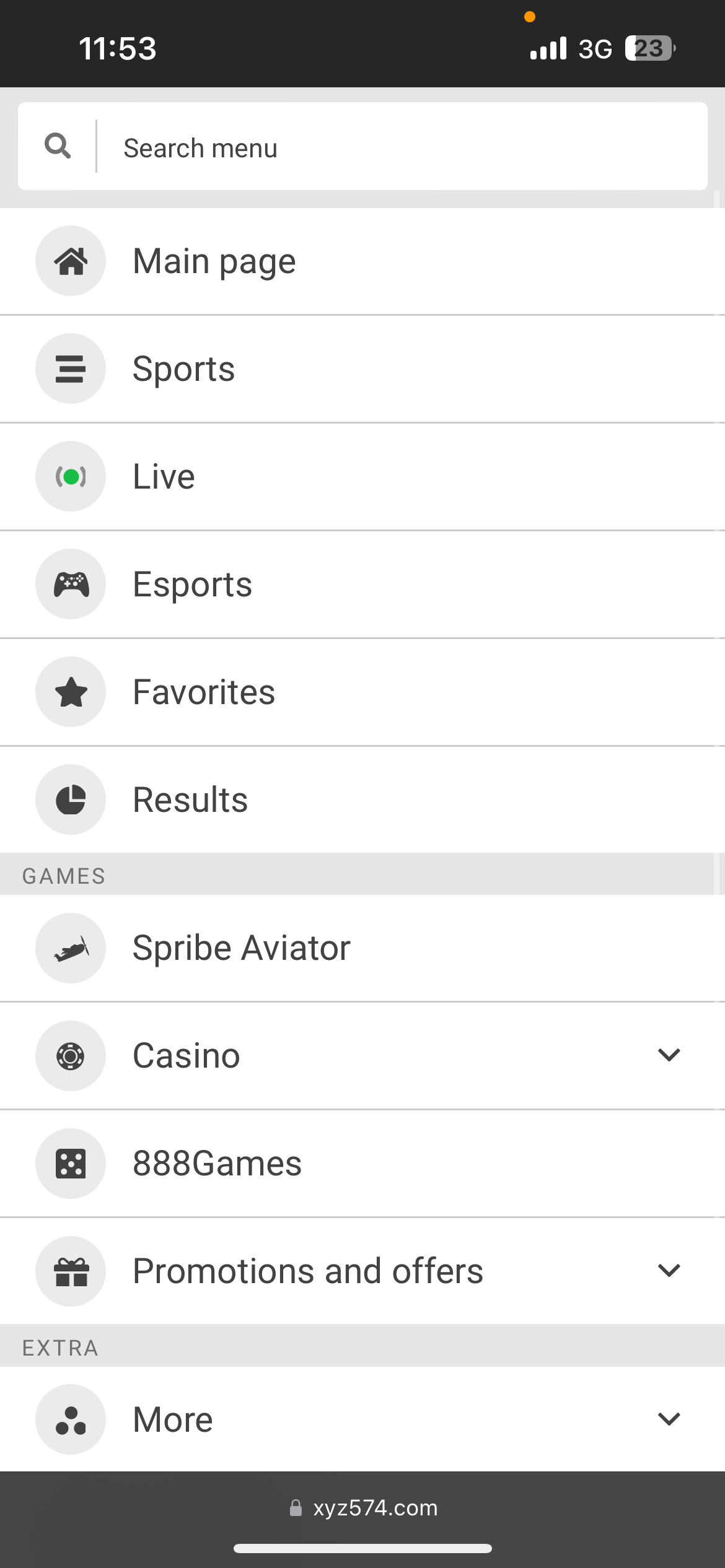This screenshot has width=725, height=1568.
Task: Tap the Spribe Aviator plane icon
Action: [x=71, y=948]
